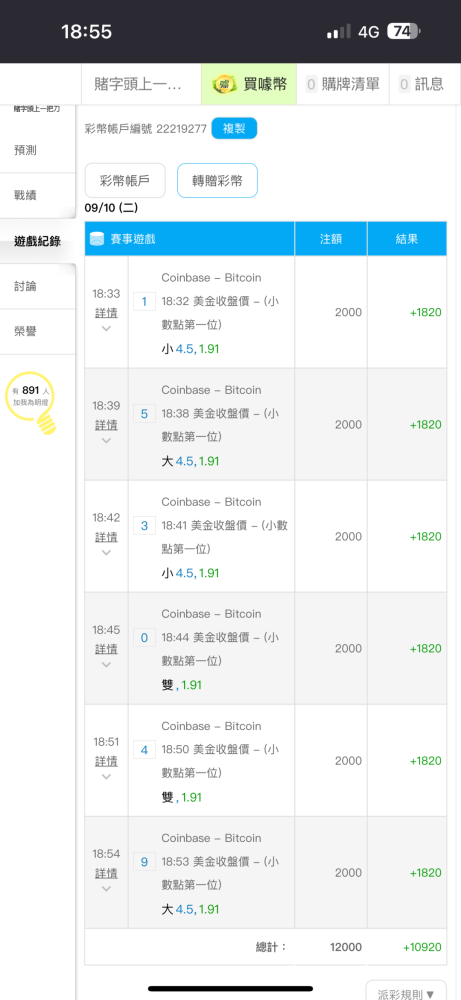The height and width of the screenshot is (1000, 461).
Task: Click the result number 3 box
Action: (x=144, y=526)
